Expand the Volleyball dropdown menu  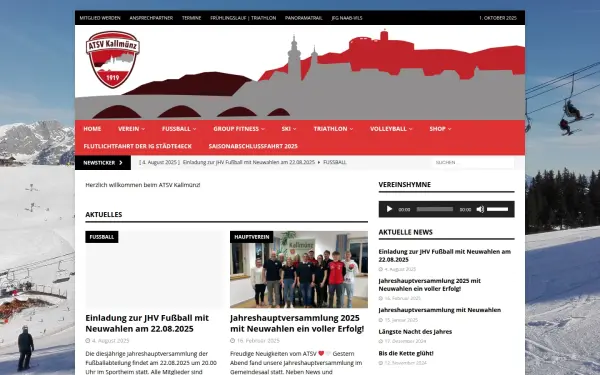(x=391, y=129)
